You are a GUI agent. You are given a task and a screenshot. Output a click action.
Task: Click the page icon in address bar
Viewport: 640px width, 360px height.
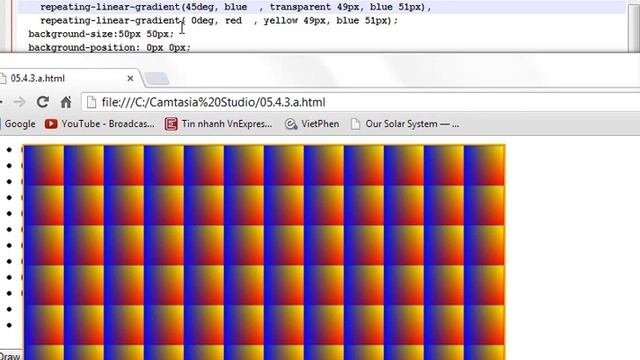91,102
